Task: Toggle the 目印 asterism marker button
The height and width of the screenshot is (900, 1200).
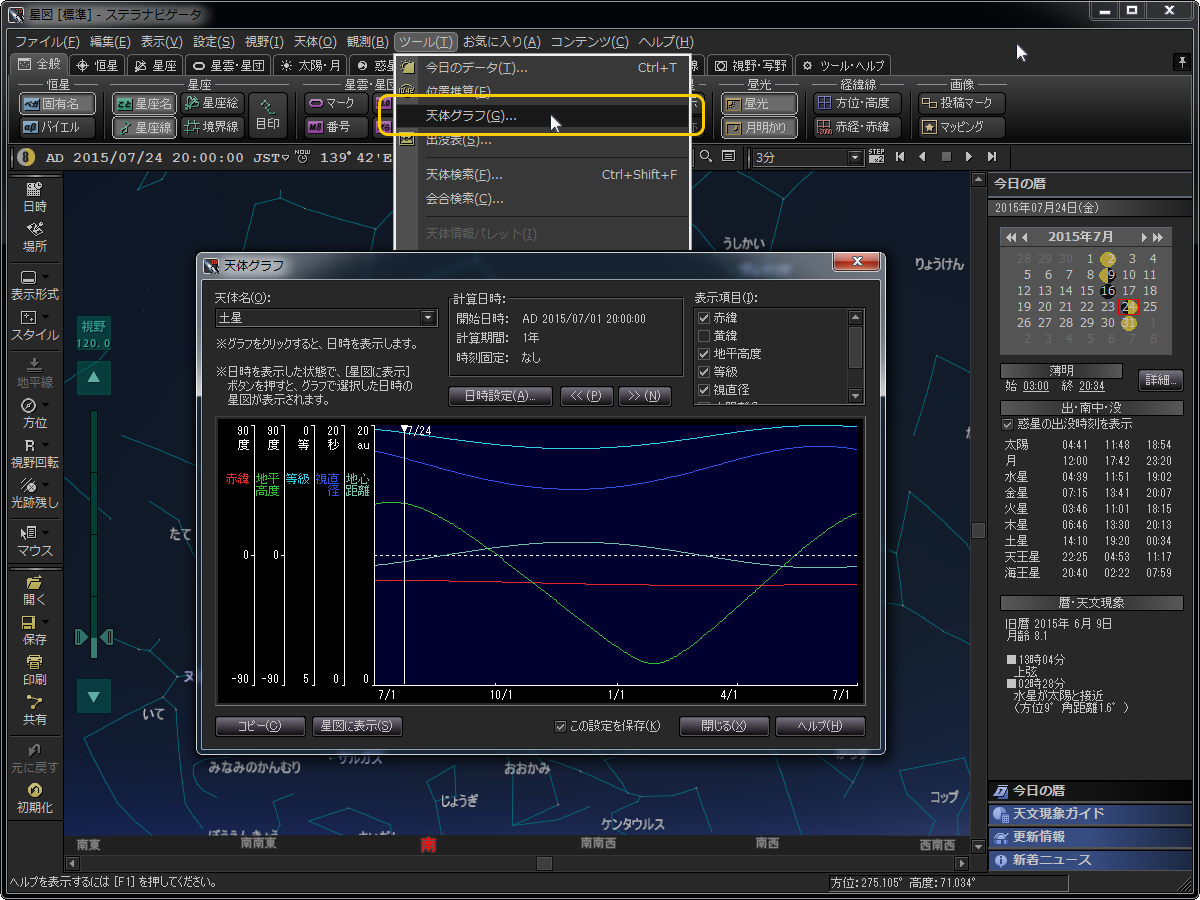Action: point(268,115)
